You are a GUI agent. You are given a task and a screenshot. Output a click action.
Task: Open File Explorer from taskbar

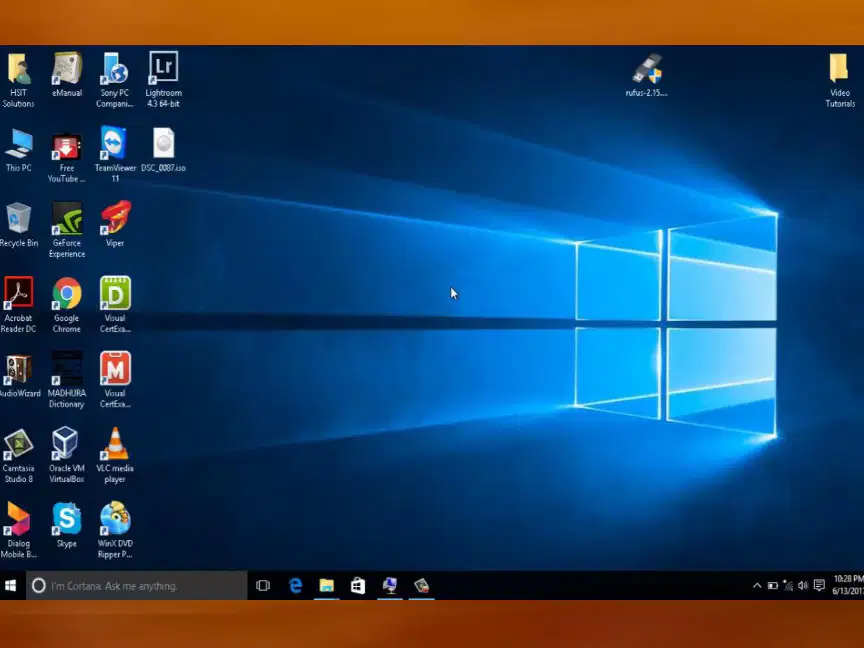click(327, 585)
